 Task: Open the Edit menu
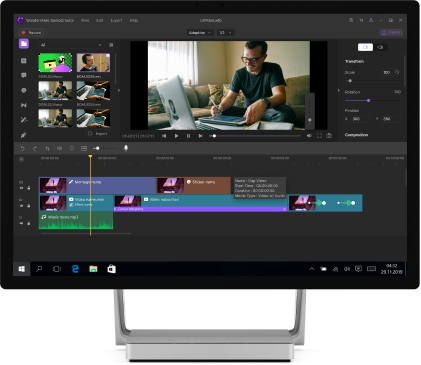click(x=100, y=20)
